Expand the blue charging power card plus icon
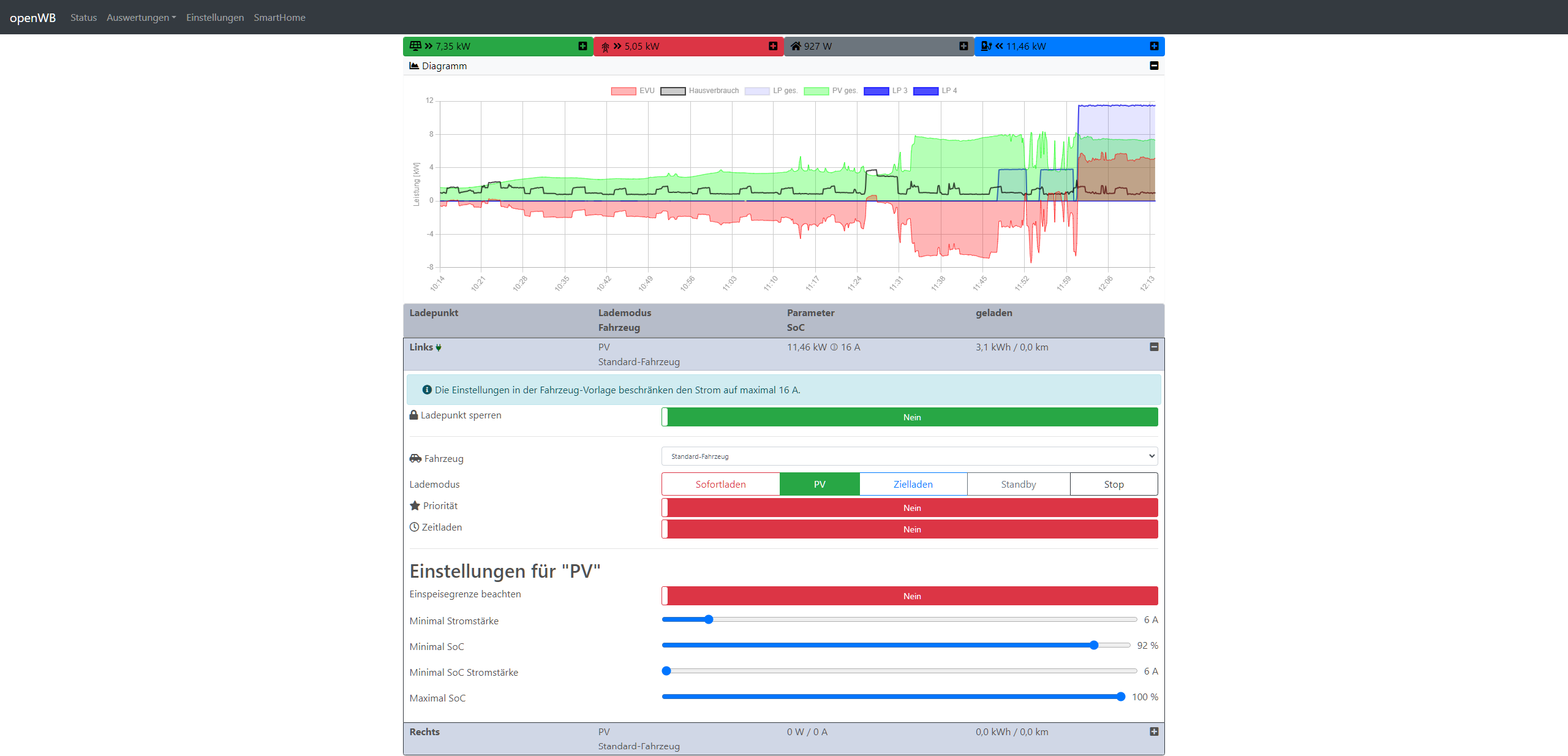 point(1154,46)
